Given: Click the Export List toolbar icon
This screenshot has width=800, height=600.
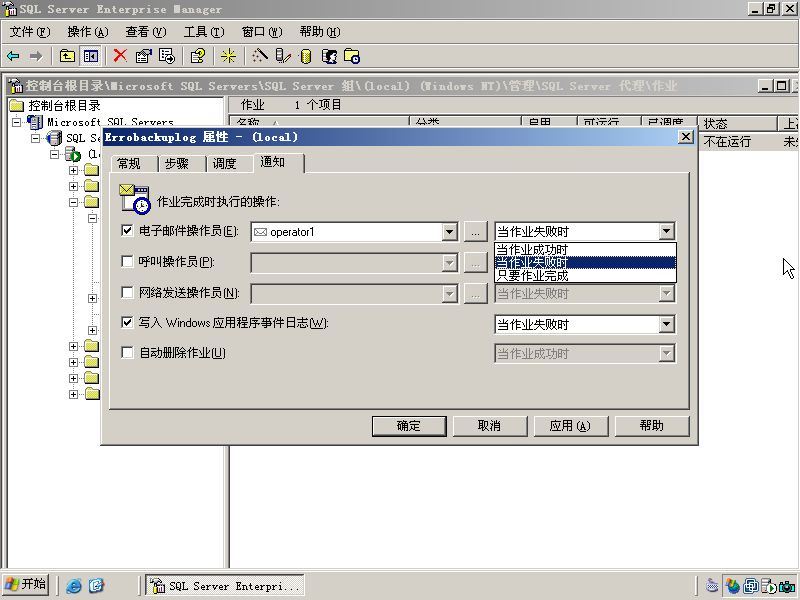Looking at the screenshot, I should click(x=167, y=56).
